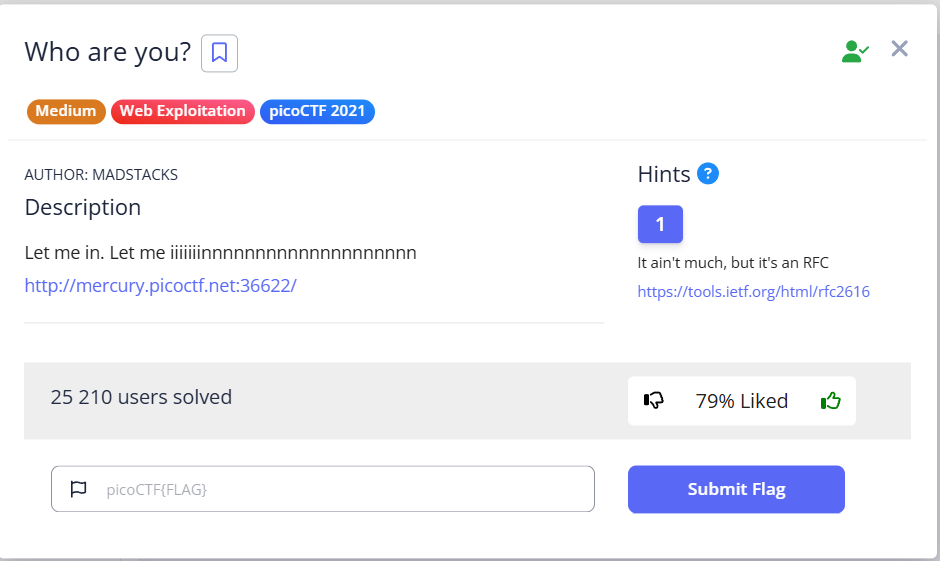Viewport: 940px width, 561px height.
Task: Click the 25 210 users solved count
Action: (141, 397)
